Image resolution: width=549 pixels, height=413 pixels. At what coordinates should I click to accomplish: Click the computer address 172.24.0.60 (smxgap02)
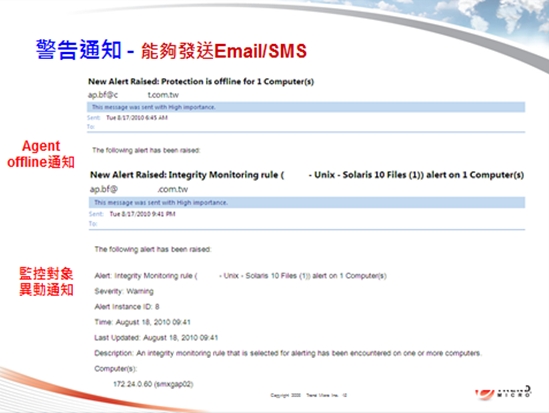coord(153,384)
